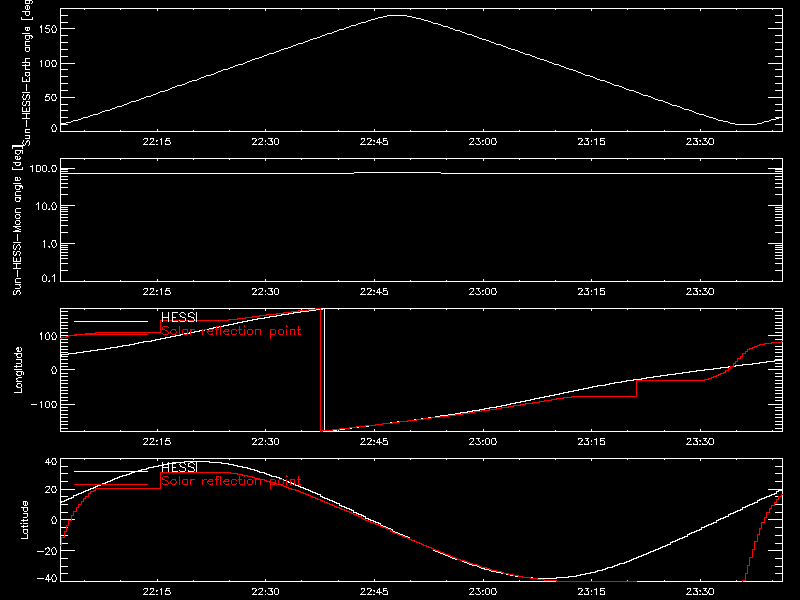Click the -100 tick on the Longitude axis
The image size is (800, 600).
pyautogui.click(x=44, y=404)
